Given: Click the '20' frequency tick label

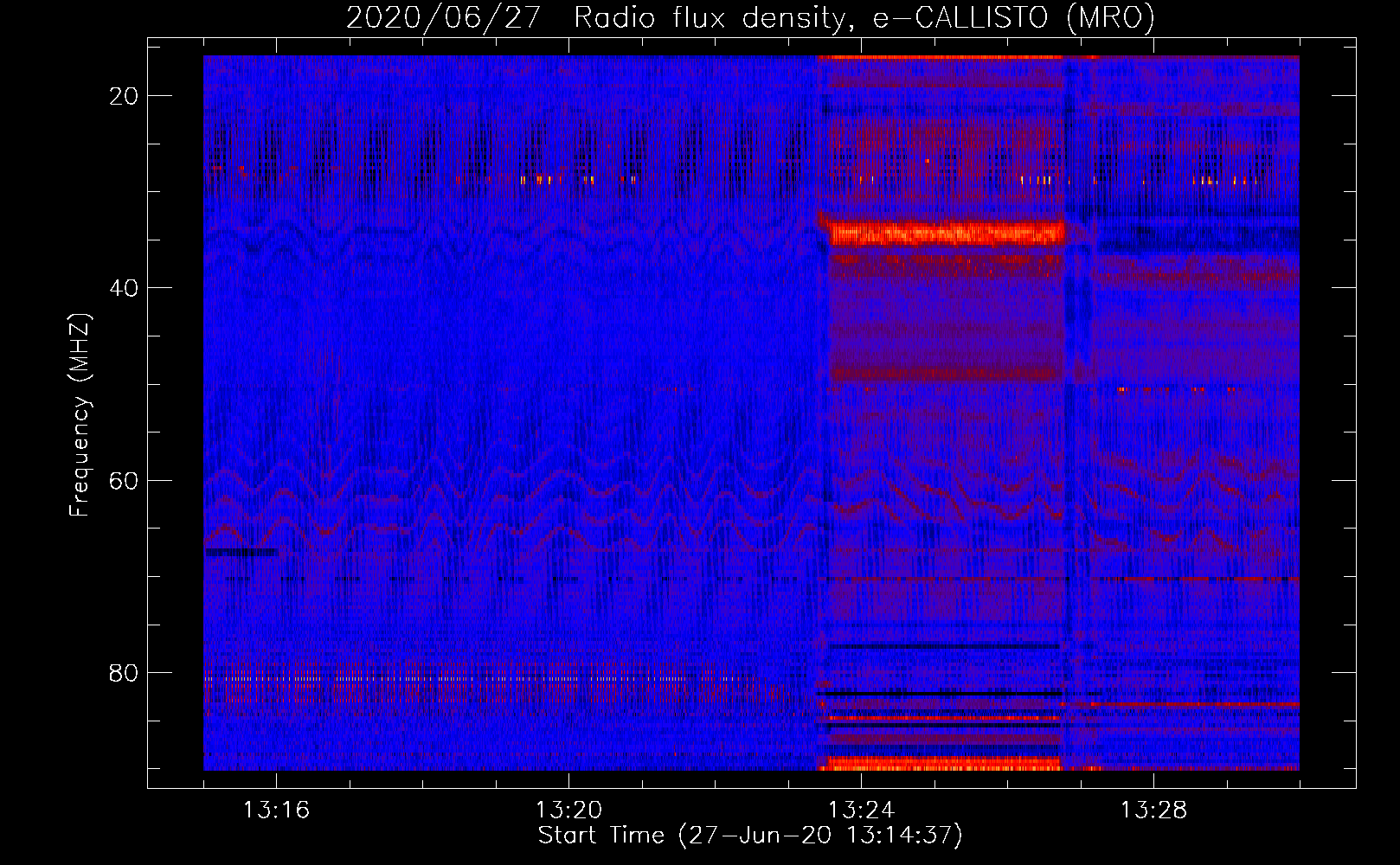Looking at the screenshot, I should coord(125,96).
